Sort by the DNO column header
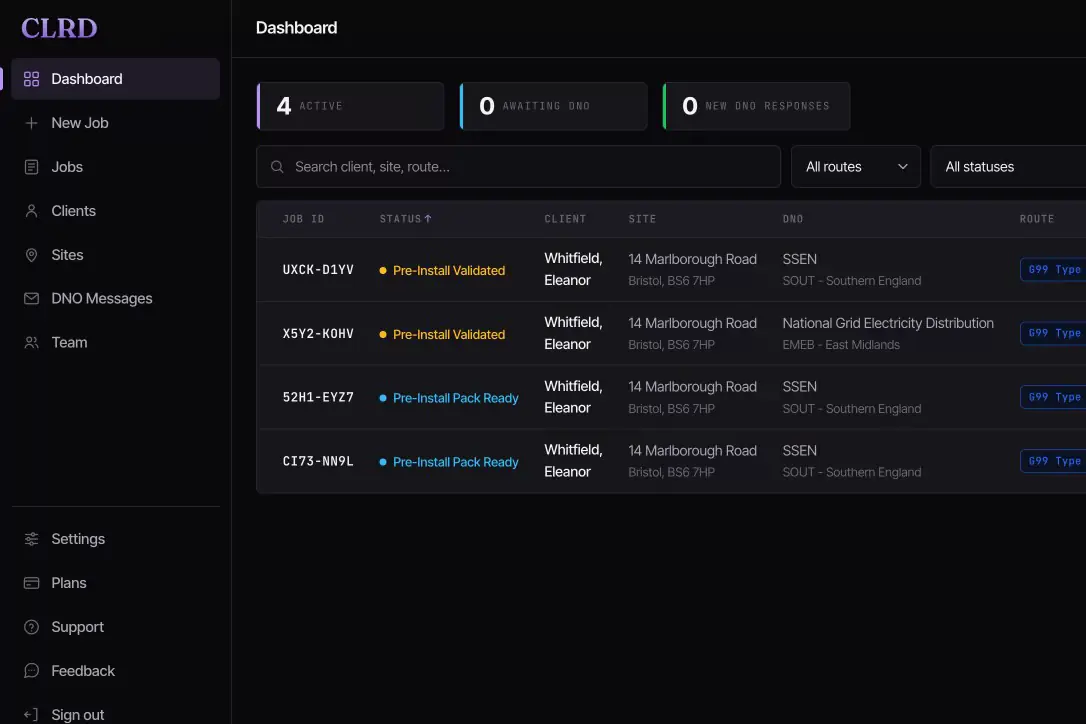Screen dimensions: 1086x724 click(793, 219)
